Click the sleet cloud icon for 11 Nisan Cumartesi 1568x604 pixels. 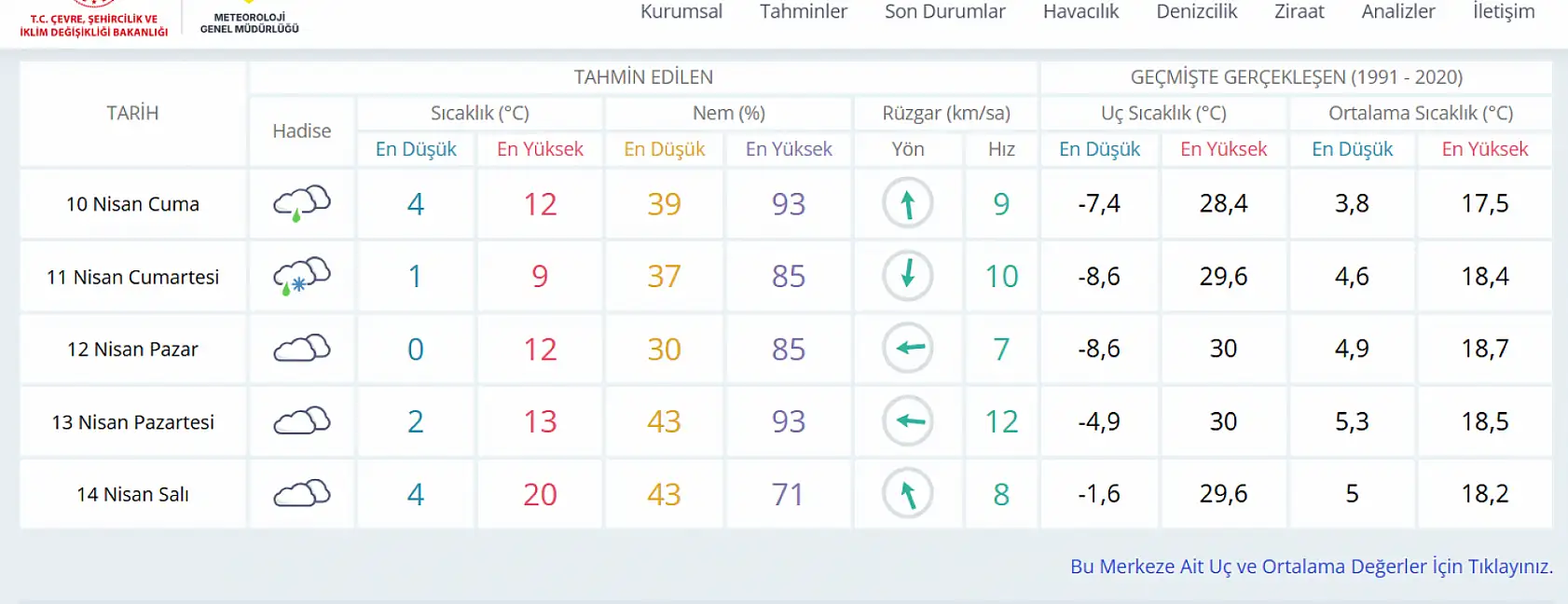pos(302,276)
